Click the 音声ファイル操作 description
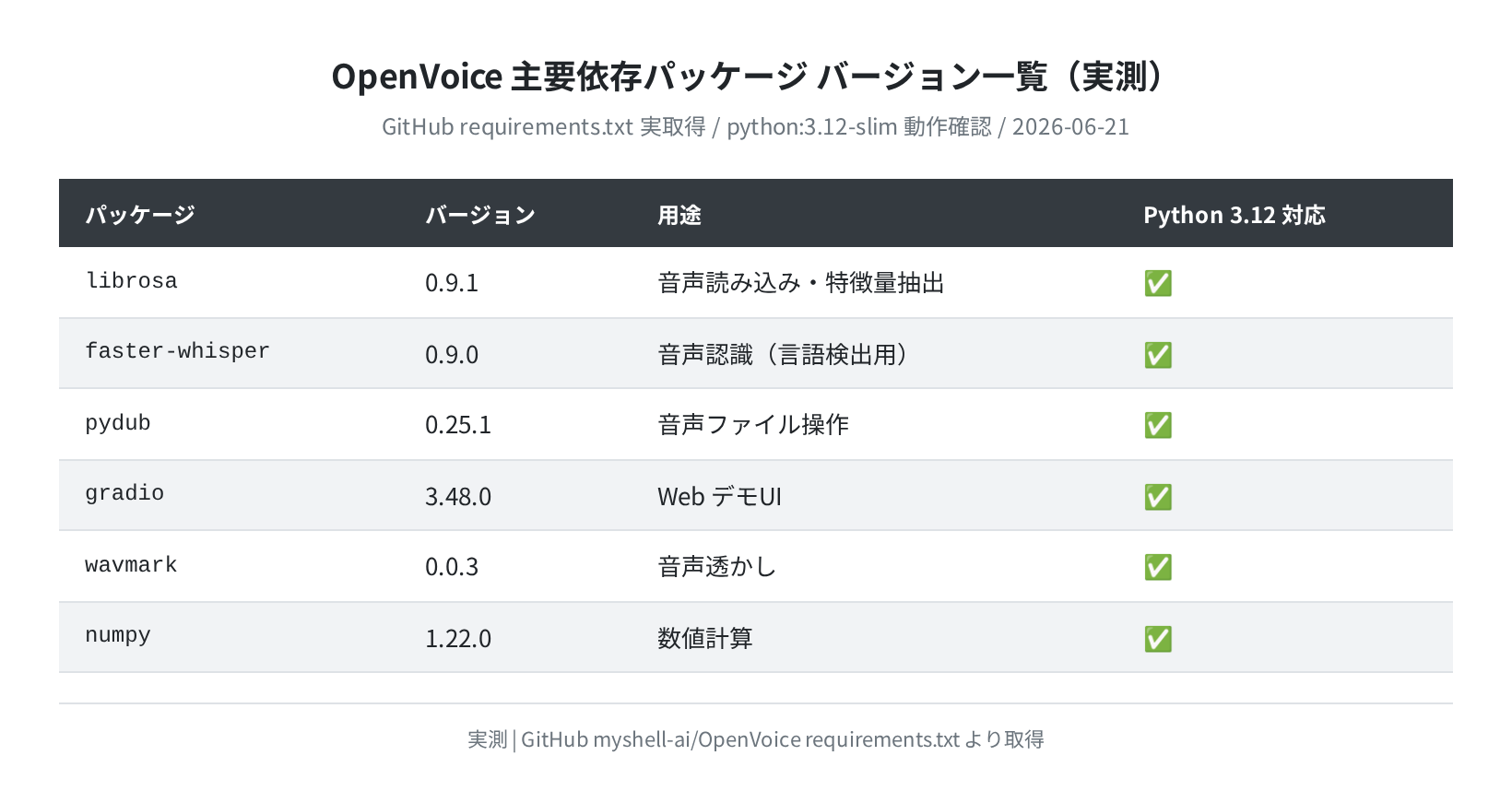The width and height of the screenshot is (1512, 791). (x=753, y=425)
